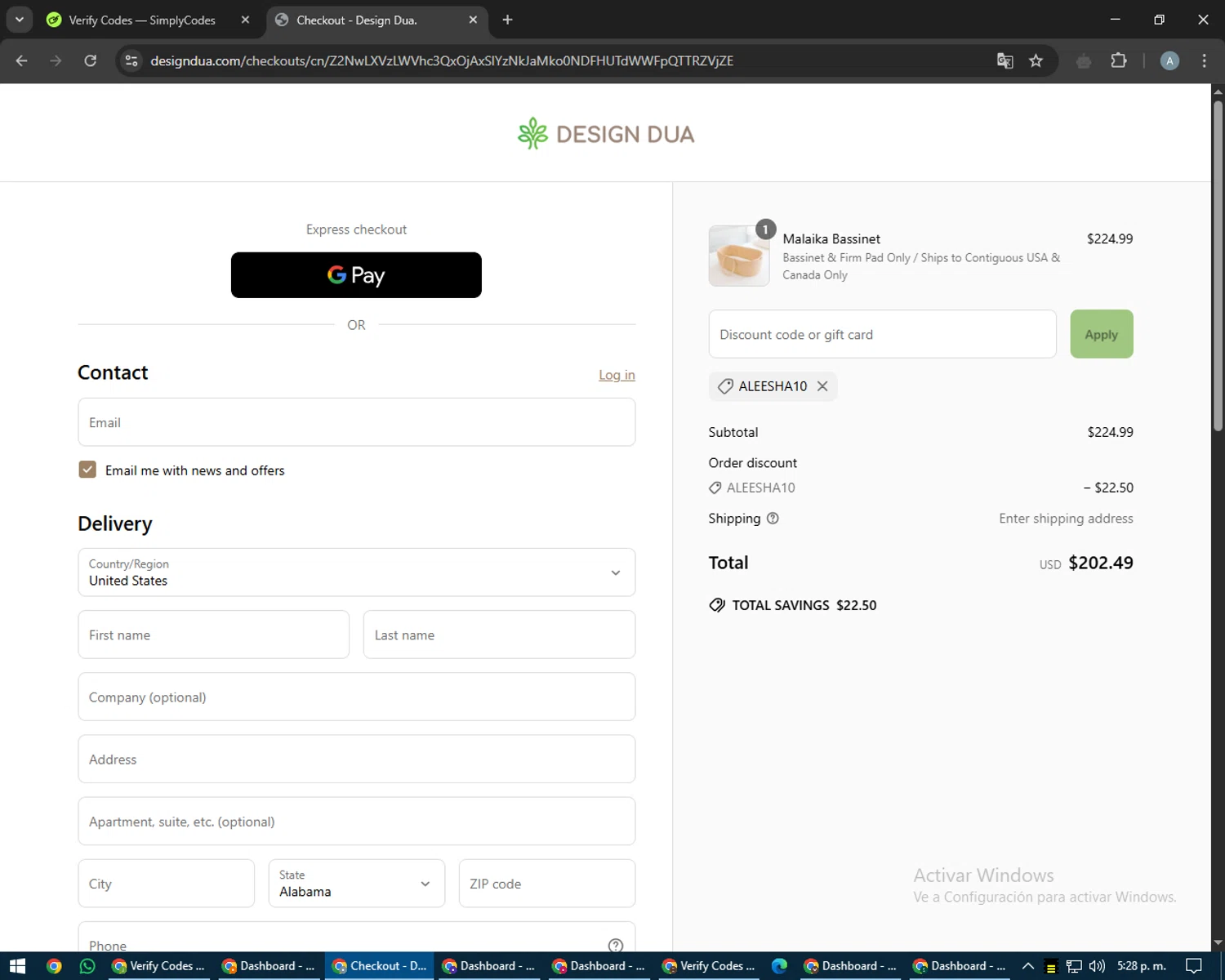The height and width of the screenshot is (980, 1225).
Task: Open the Windows Start menu
Action: click(17, 966)
